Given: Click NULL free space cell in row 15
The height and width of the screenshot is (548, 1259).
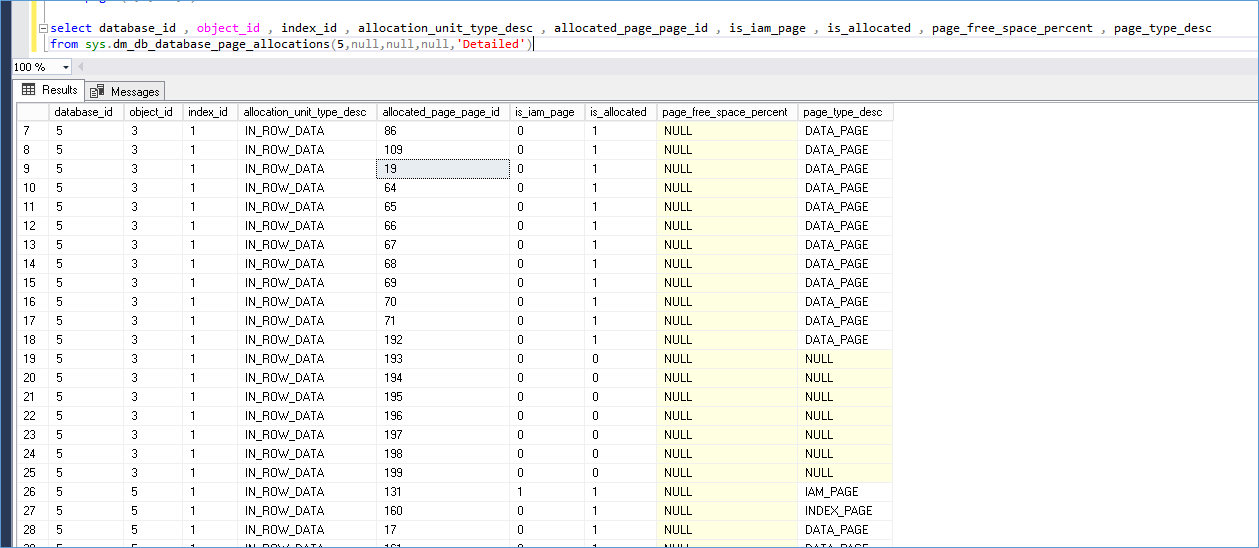Looking at the screenshot, I should [x=727, y=283].
